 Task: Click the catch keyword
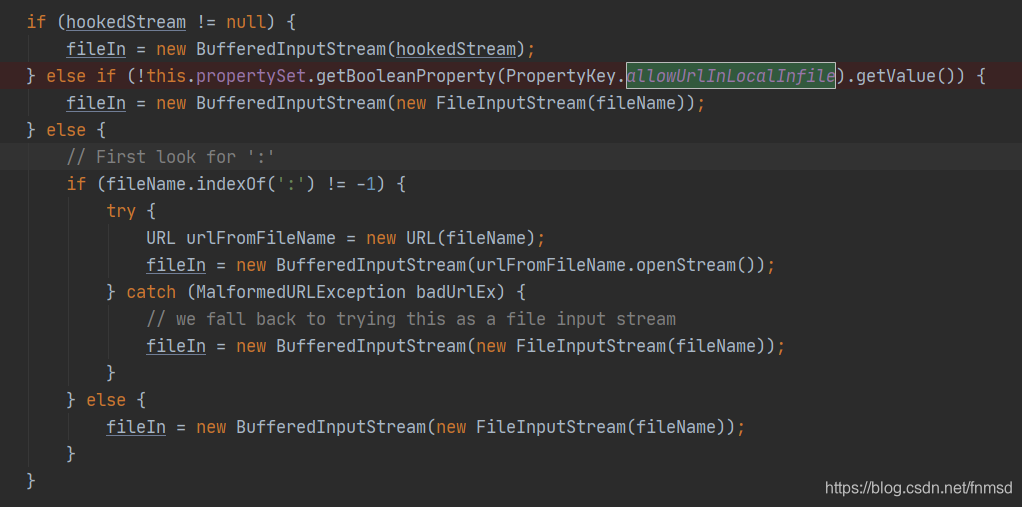pyautogui.click(x=151, y=292)
